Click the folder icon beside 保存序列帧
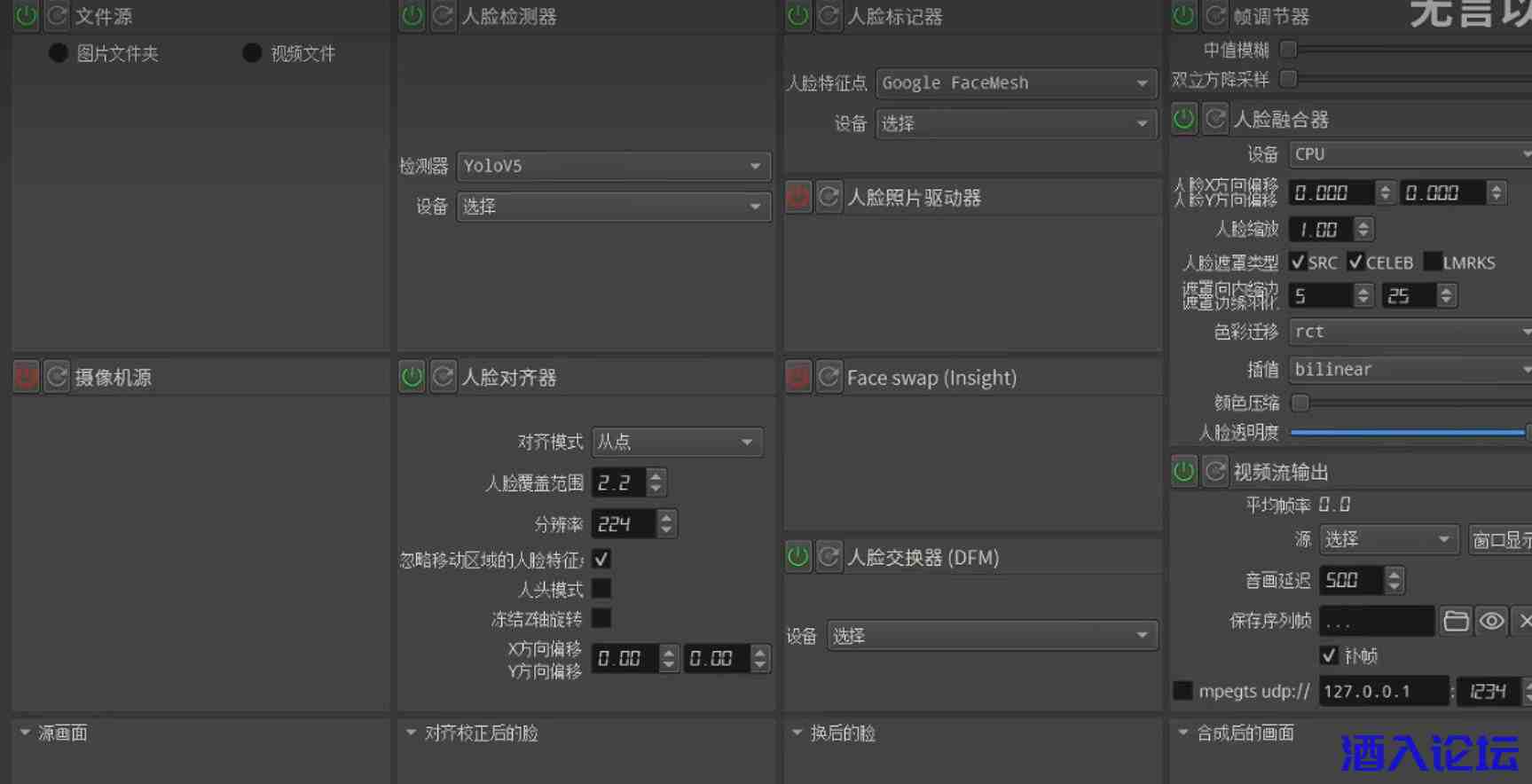Viewport: 1532px width, 784px height. (x=1456, y=621)
